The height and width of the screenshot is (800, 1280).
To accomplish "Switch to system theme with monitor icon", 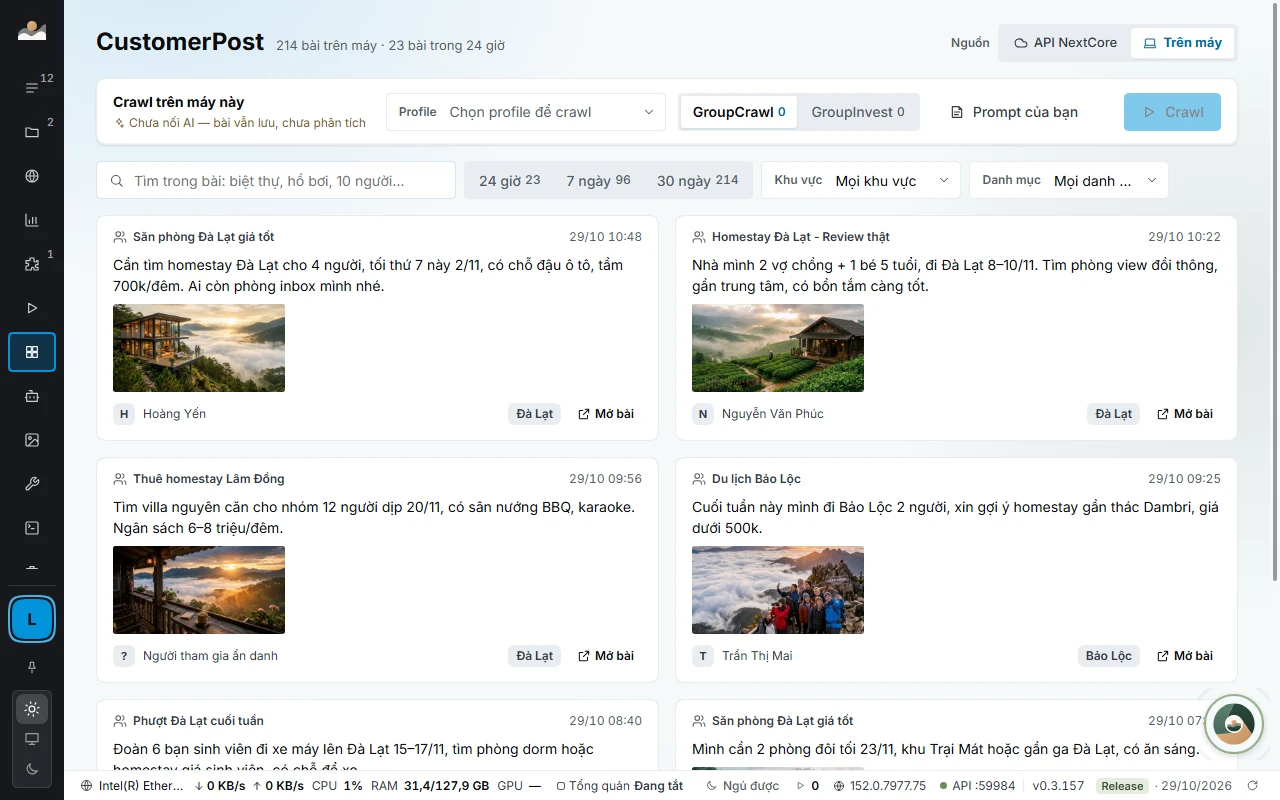I will (32, 739).
